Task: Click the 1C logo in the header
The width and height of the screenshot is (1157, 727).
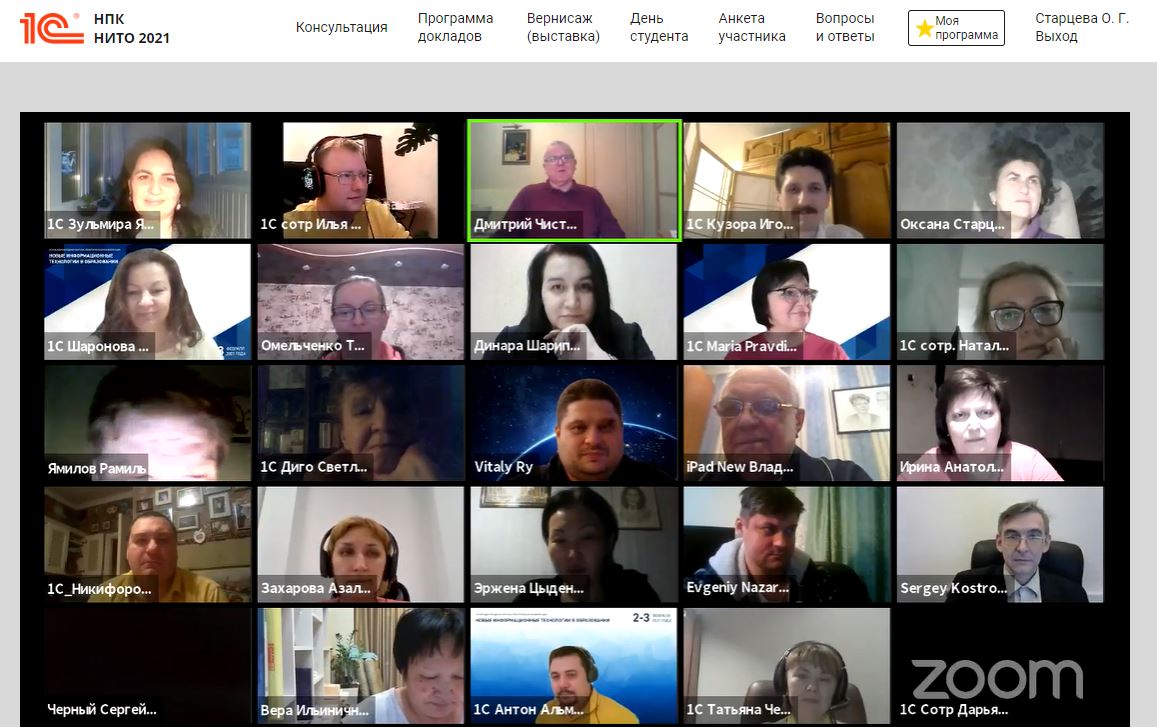Action: pos(51,27)
